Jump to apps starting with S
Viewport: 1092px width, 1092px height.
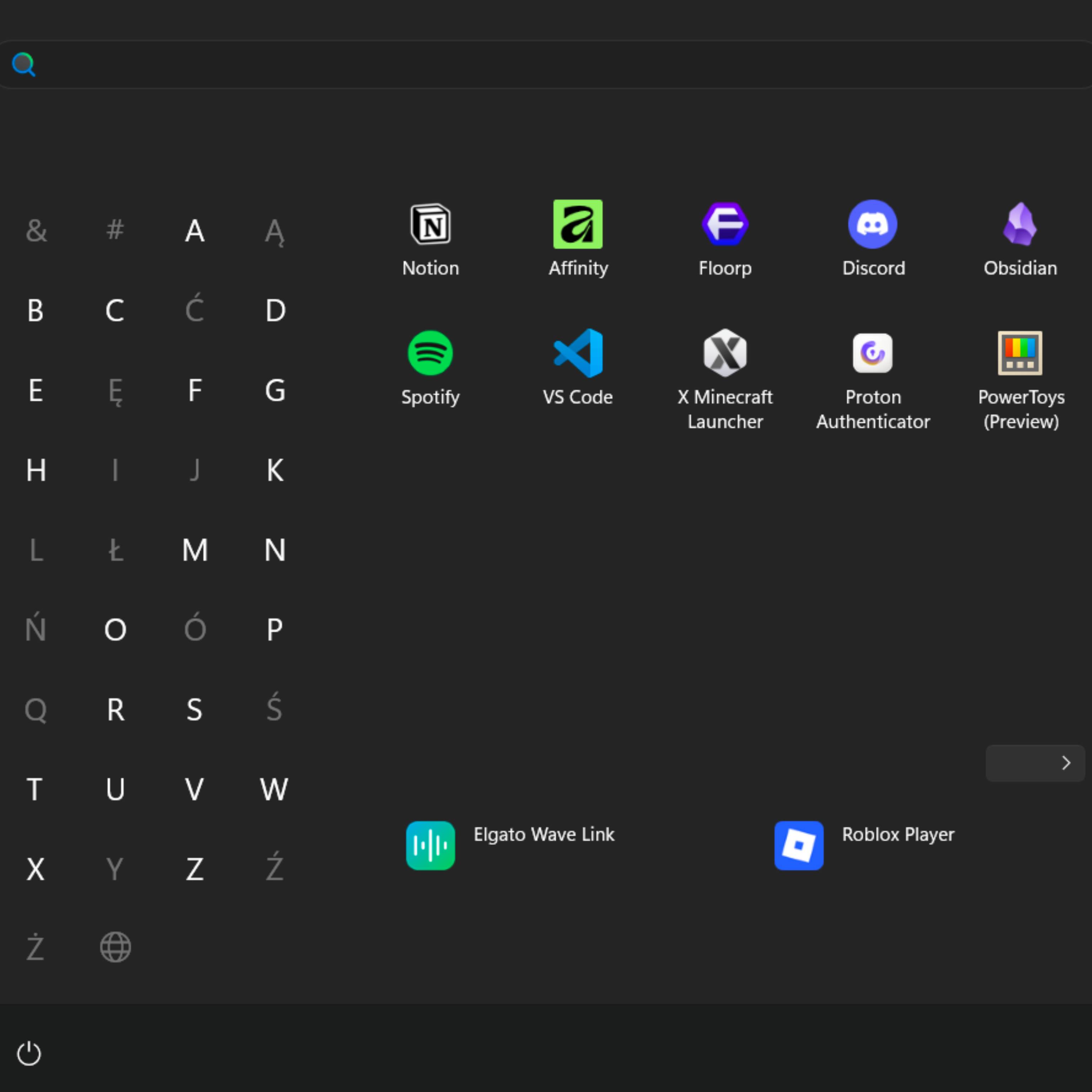click(194, 710)
